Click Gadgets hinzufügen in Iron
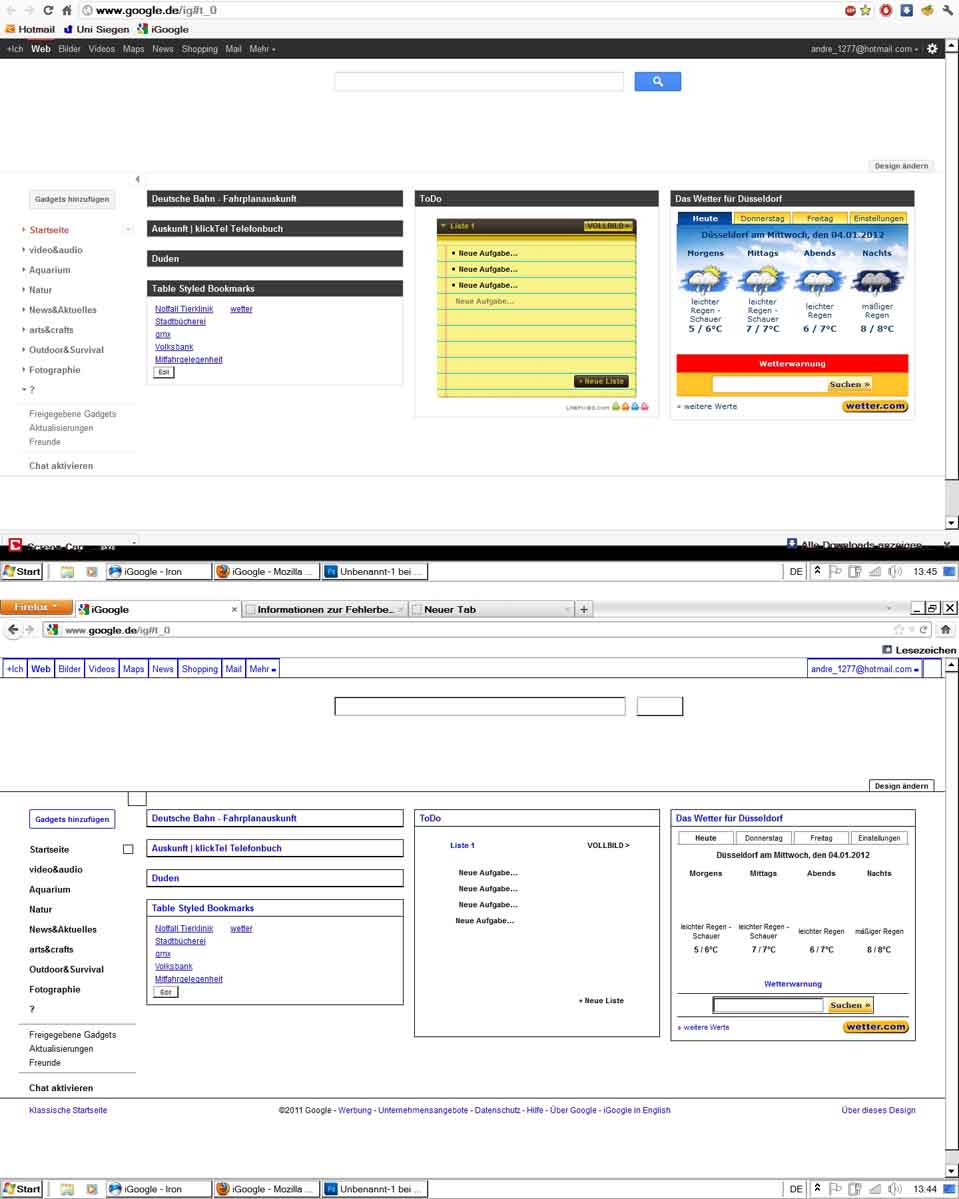 pyautogui.click(x=72, y=199)
